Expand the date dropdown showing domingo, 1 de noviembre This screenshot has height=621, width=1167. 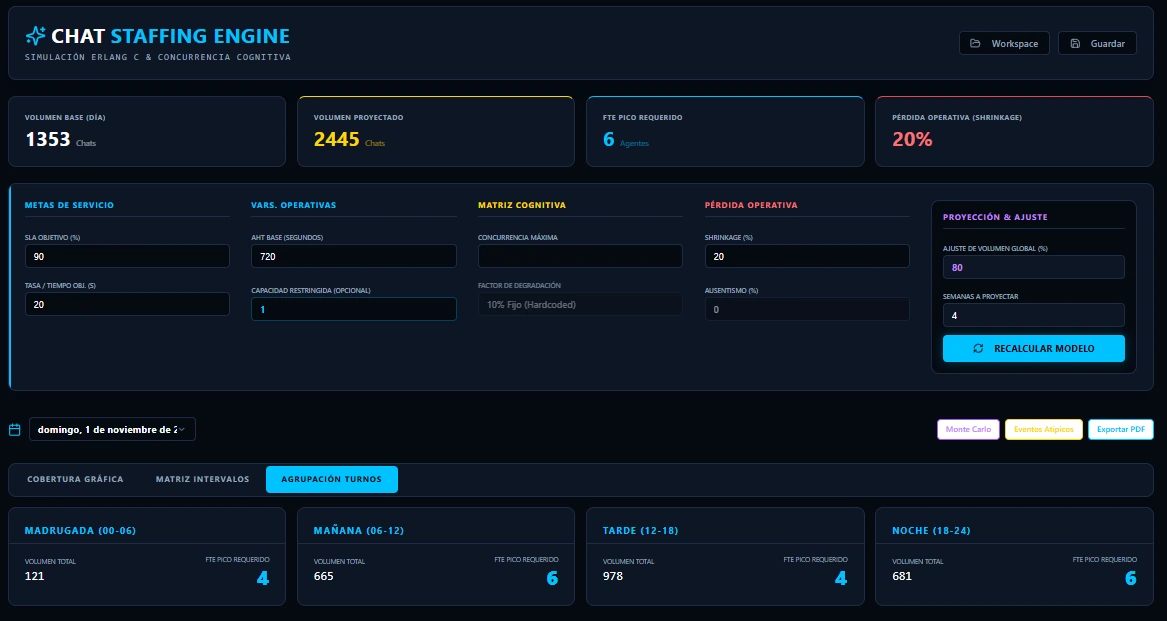(x=112, y=430)
